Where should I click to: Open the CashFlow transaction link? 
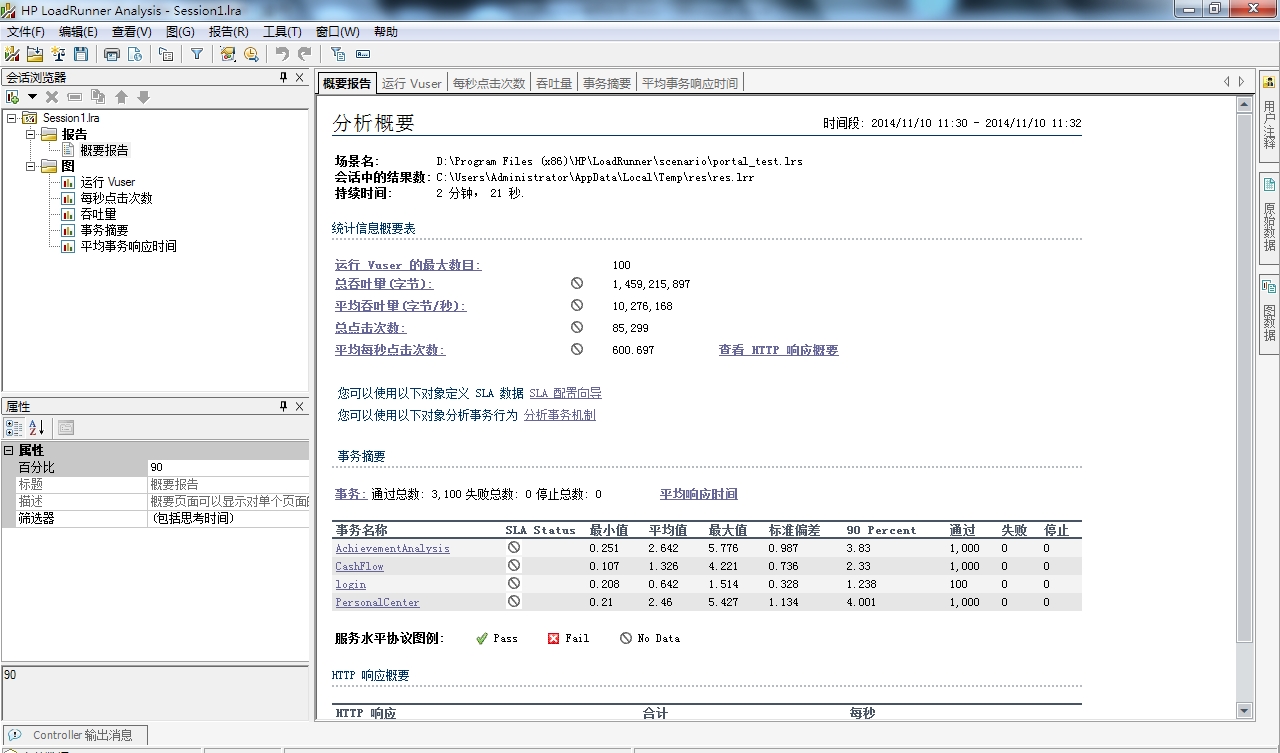click(359, 566)
